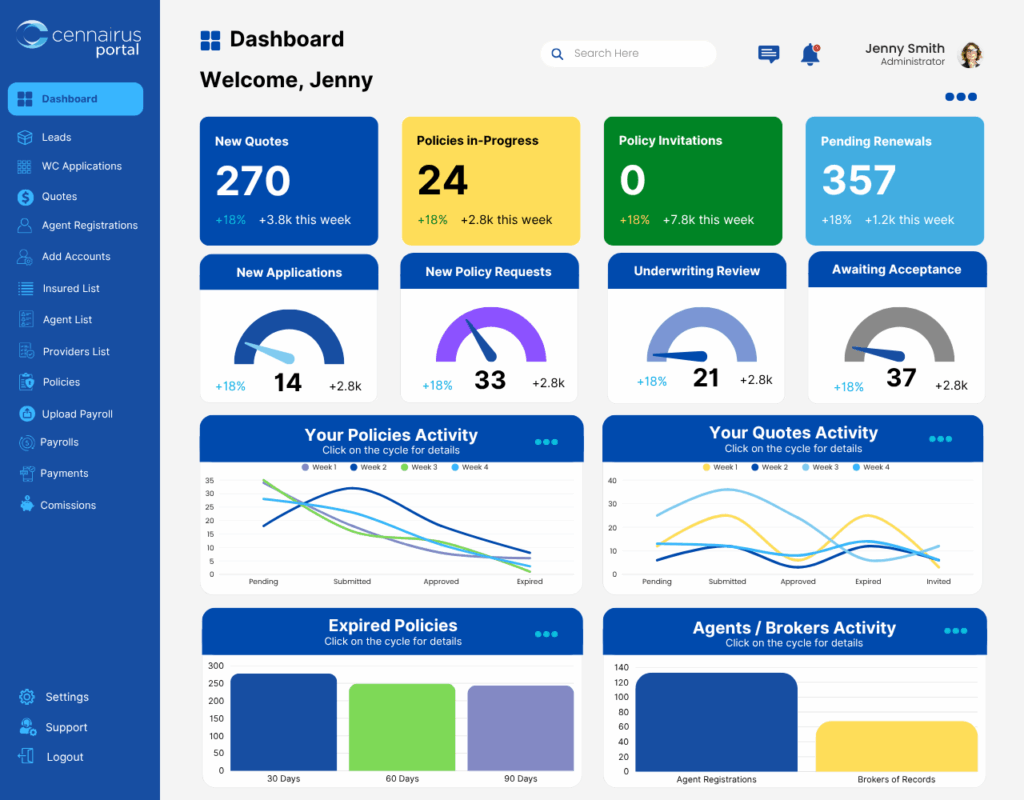Expand options on the Expired Policies panel
Viewport: 1024px width, 800px height.
click(x=547, y=633)
